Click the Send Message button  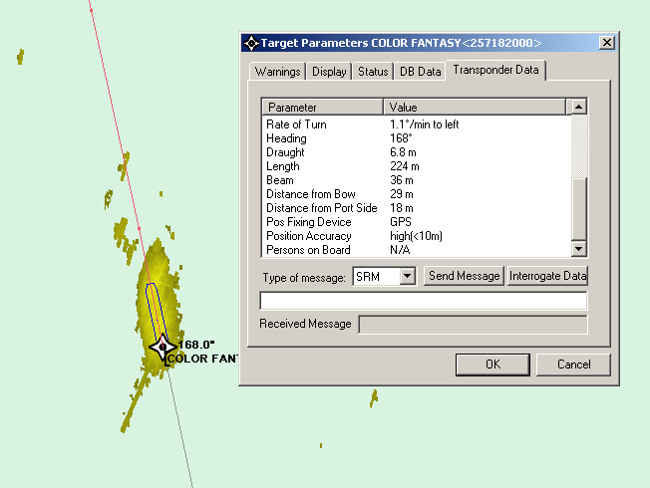coord(464,276)
